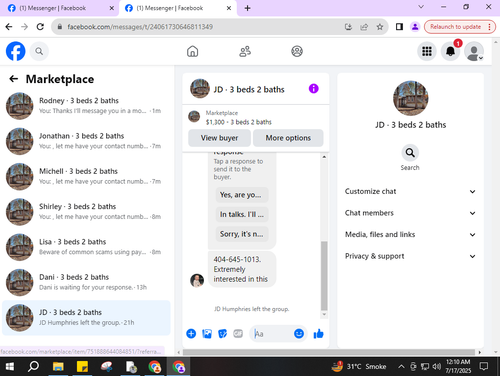Open the tab search chevron
Viewport: 500px width, 376px height.
point(421,7)
